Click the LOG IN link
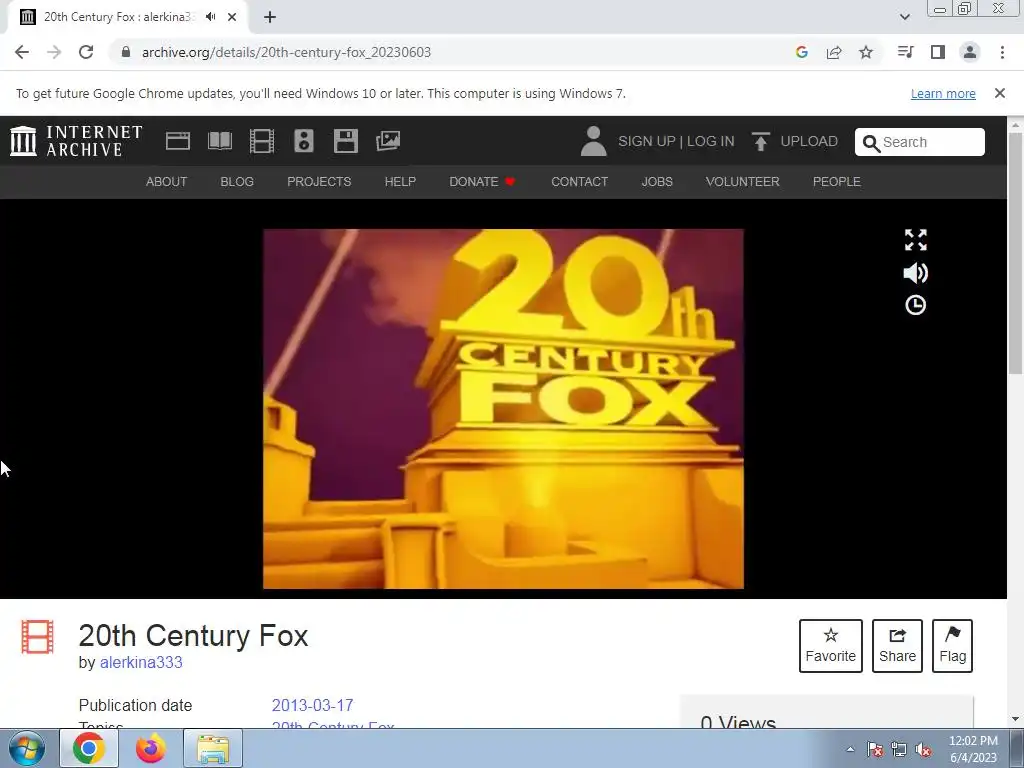Viewport: 1024px width, 768px height. (x=711, y=141)
